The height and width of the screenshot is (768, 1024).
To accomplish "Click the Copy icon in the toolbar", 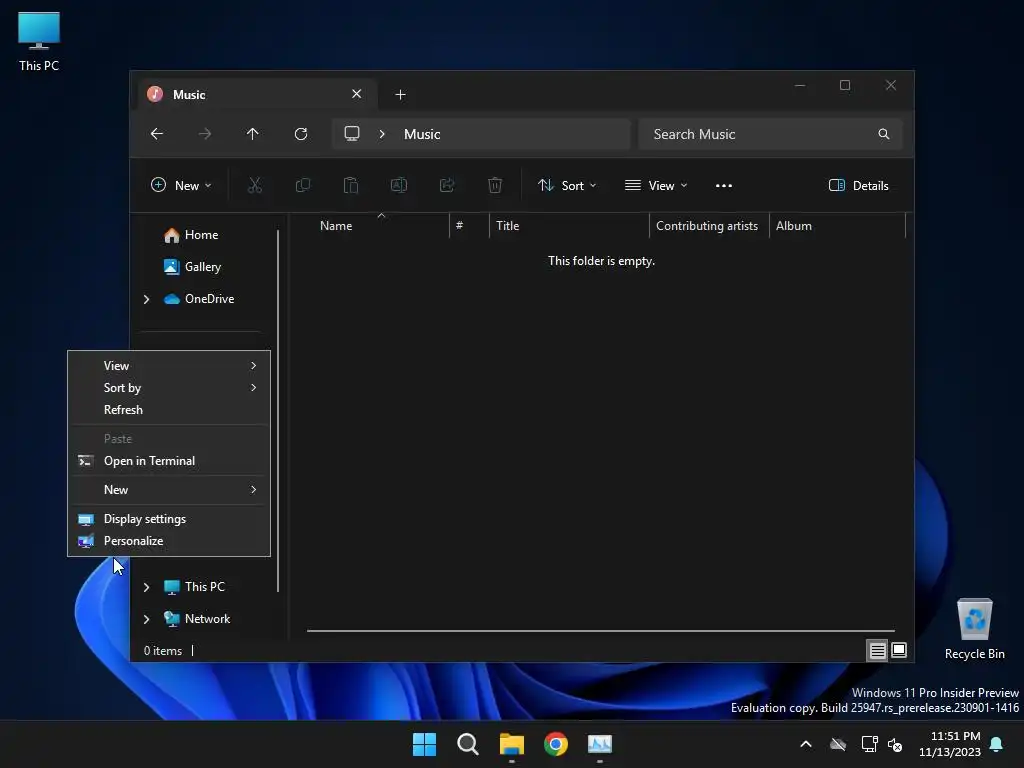I will click(303, 185).
